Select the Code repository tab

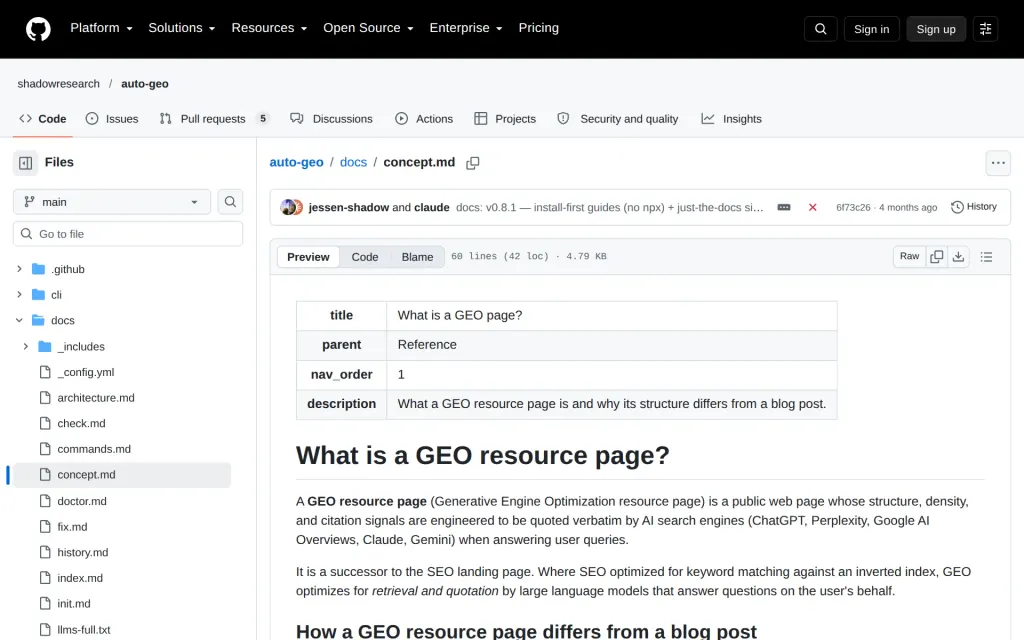click(42, 118)
